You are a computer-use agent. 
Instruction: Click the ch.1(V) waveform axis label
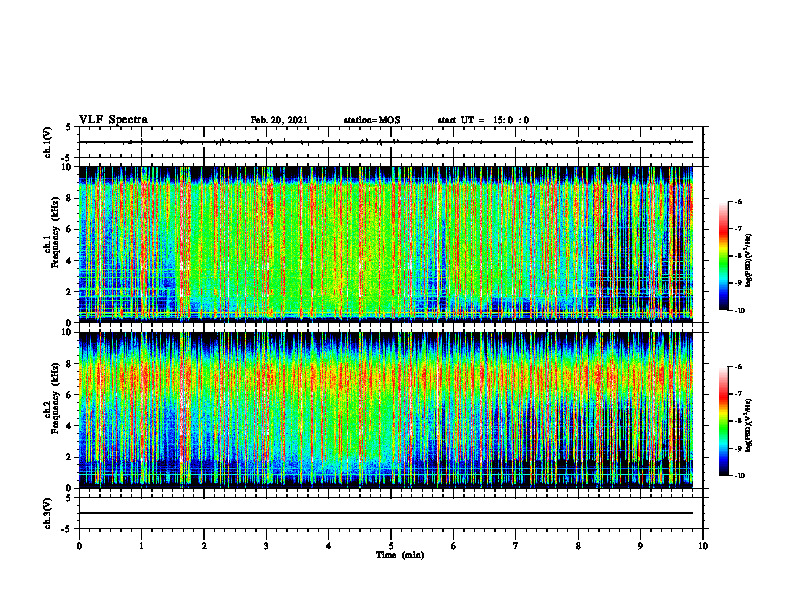click(x=47, y=142)
